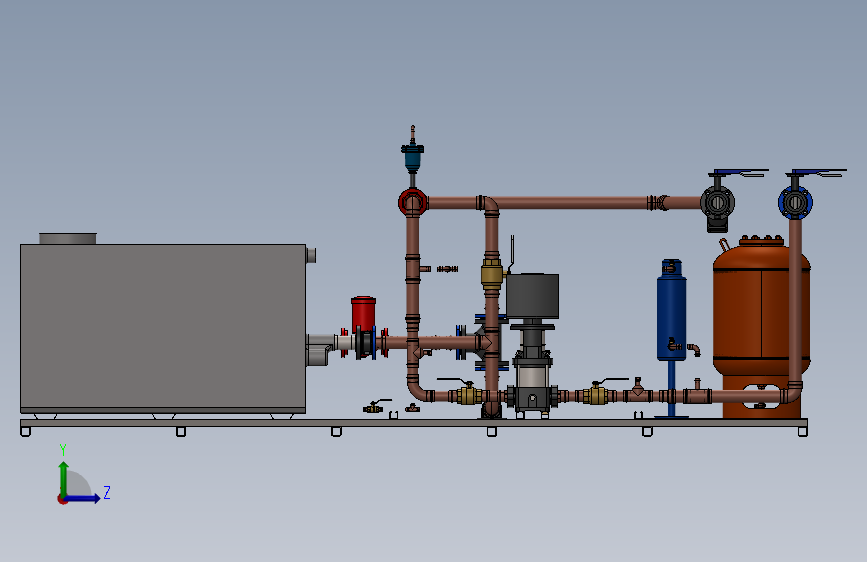
Task: Click the black butterfly valve body
Action: [x=717, y=203]
